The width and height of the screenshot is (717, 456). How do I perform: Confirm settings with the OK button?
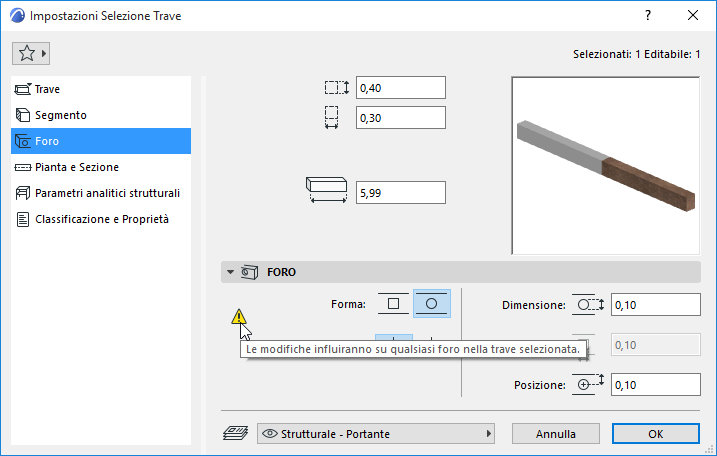click(x=655, y=434)
